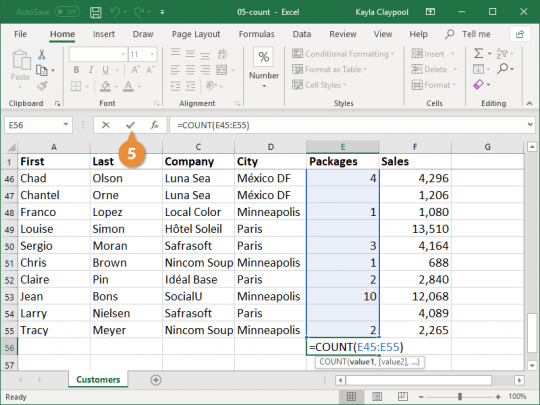
Task: Click the Save icon in title bar
Action: pos(95,12)
